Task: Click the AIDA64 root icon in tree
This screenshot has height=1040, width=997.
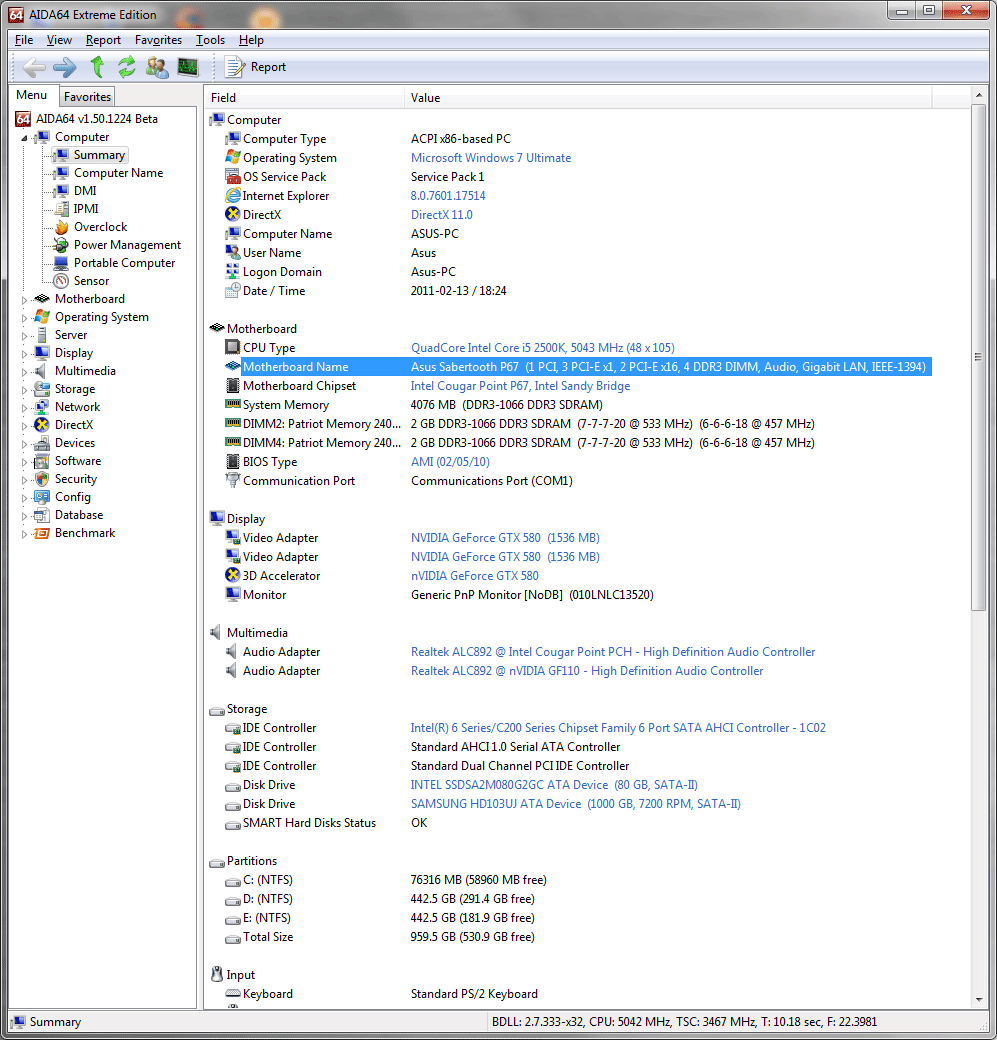Action: tap(23, 119)
